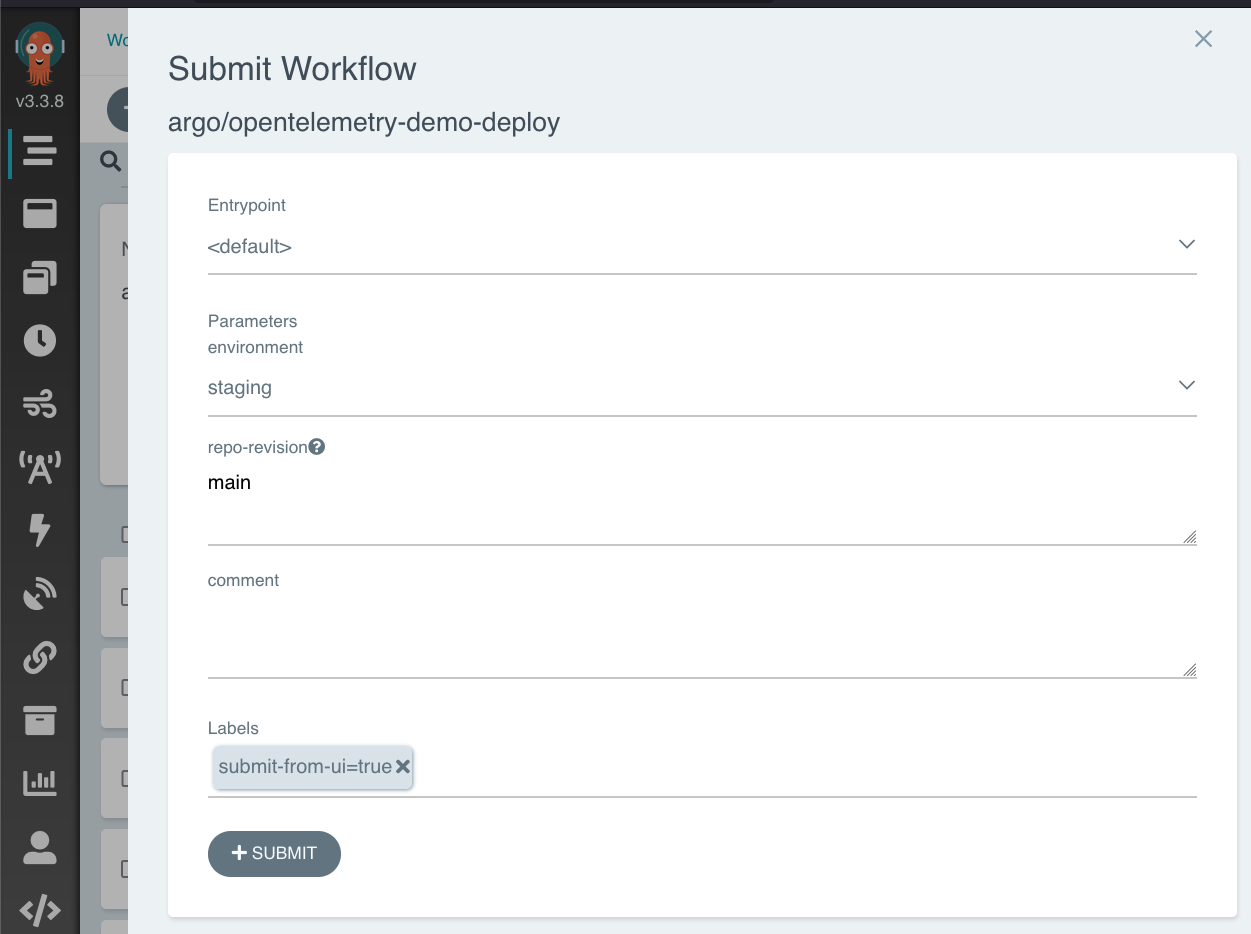Open Workflows list via hamburger sidebar icon

pos(40,151)
